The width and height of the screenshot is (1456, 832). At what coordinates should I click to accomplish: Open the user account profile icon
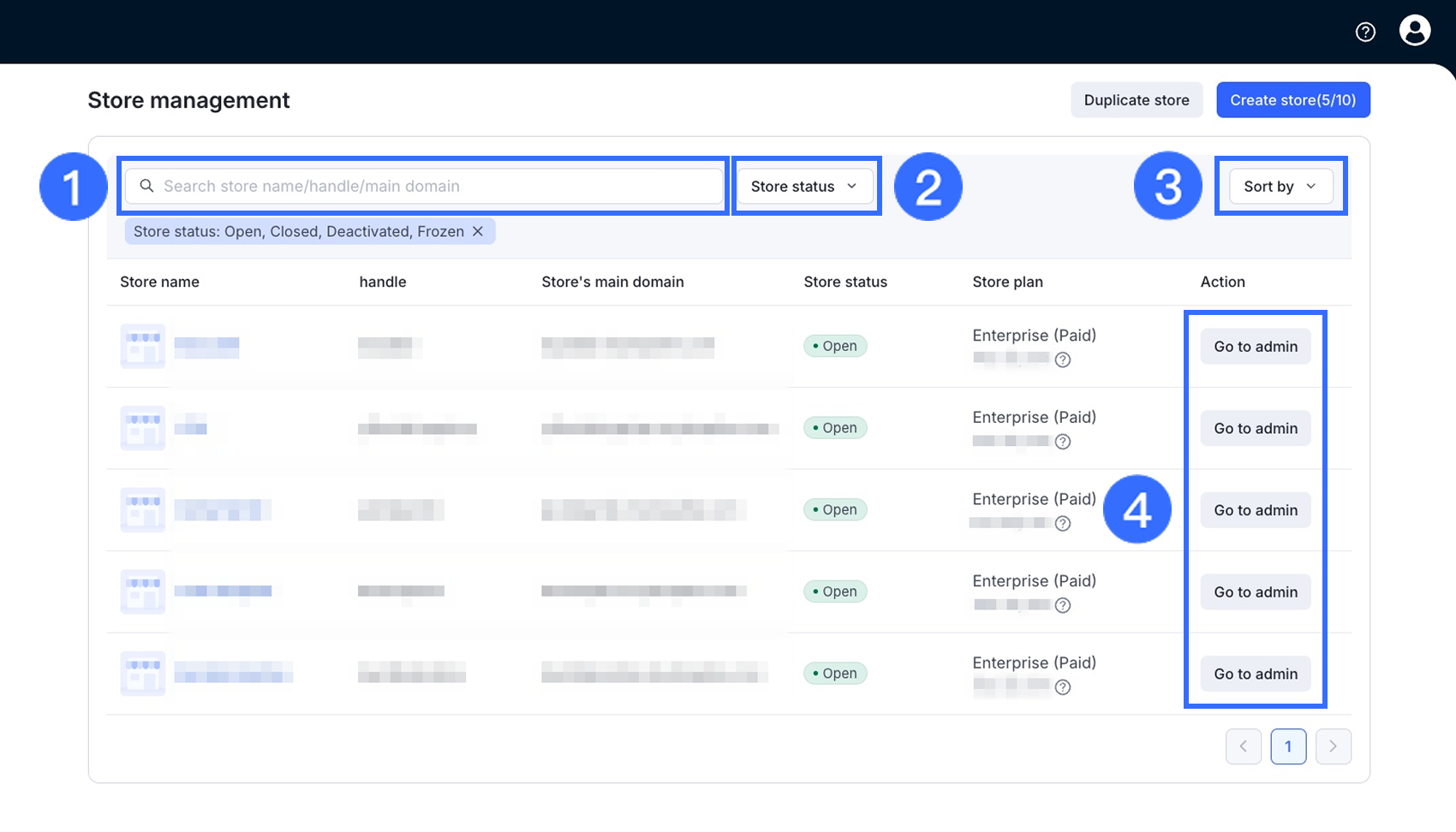[x=1414, y=31]
